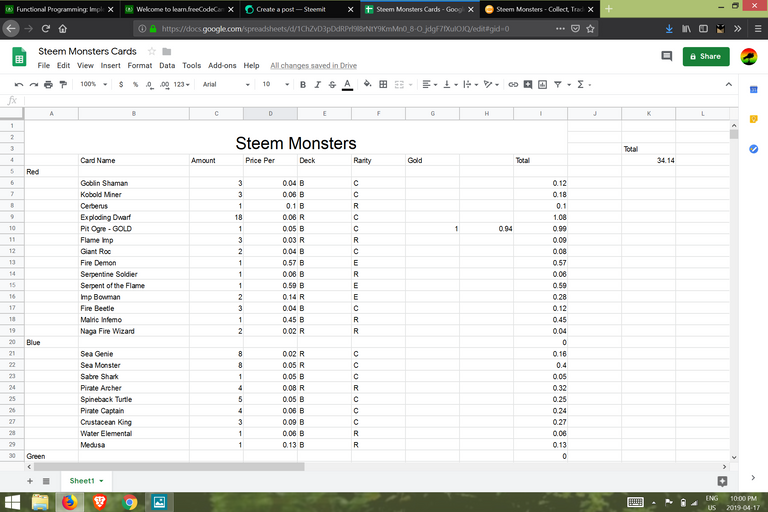Open the Arial font dropdown
The height and width of the screenshot is (512, 768).
tap(226, 85)
